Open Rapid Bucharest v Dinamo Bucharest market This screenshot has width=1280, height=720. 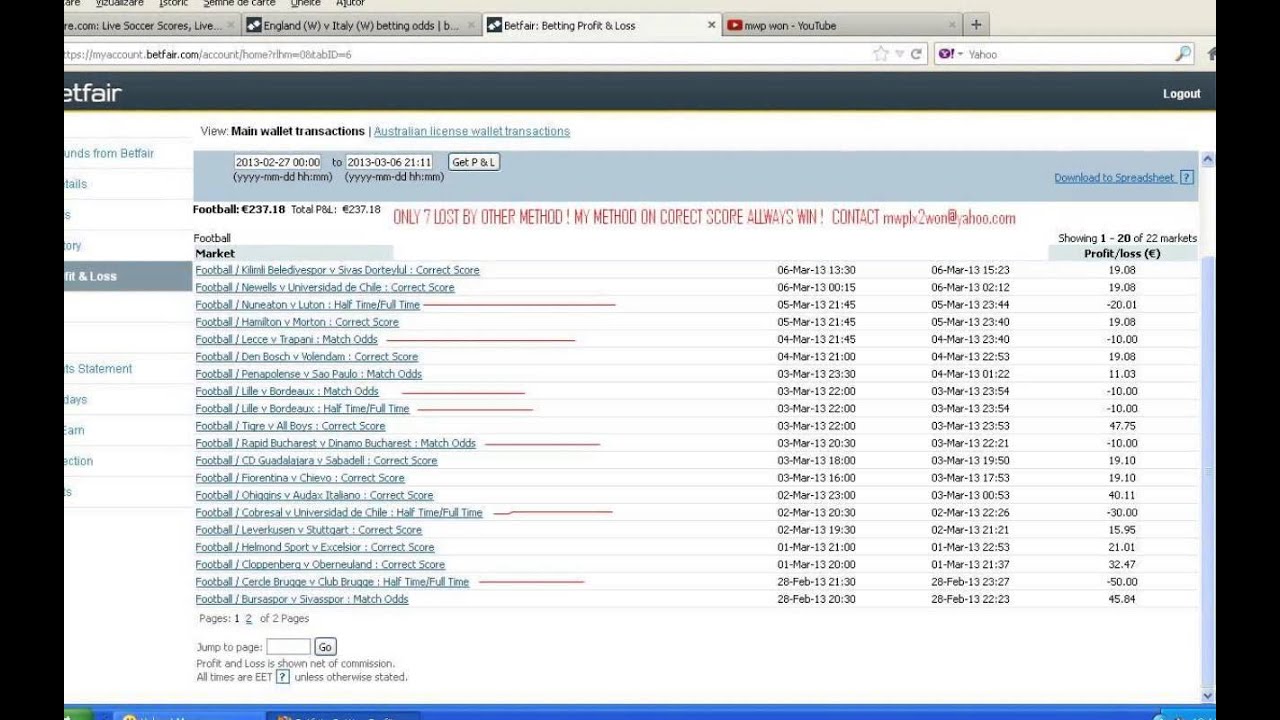point(335,443)
